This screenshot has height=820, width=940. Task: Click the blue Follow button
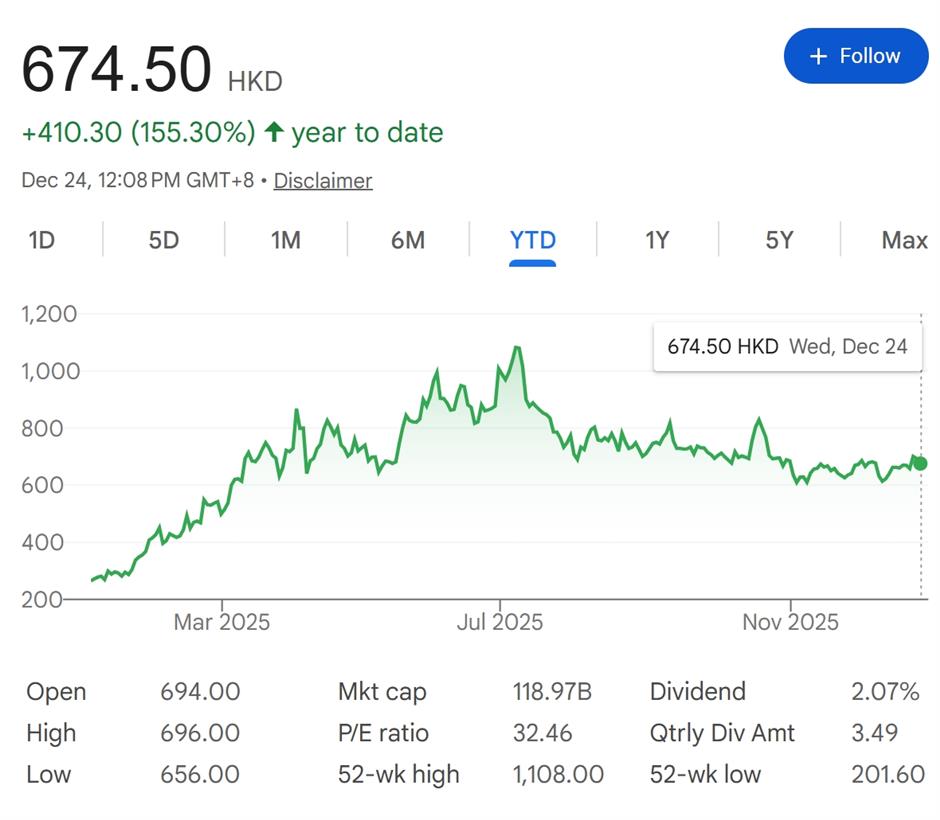(855, 56)
